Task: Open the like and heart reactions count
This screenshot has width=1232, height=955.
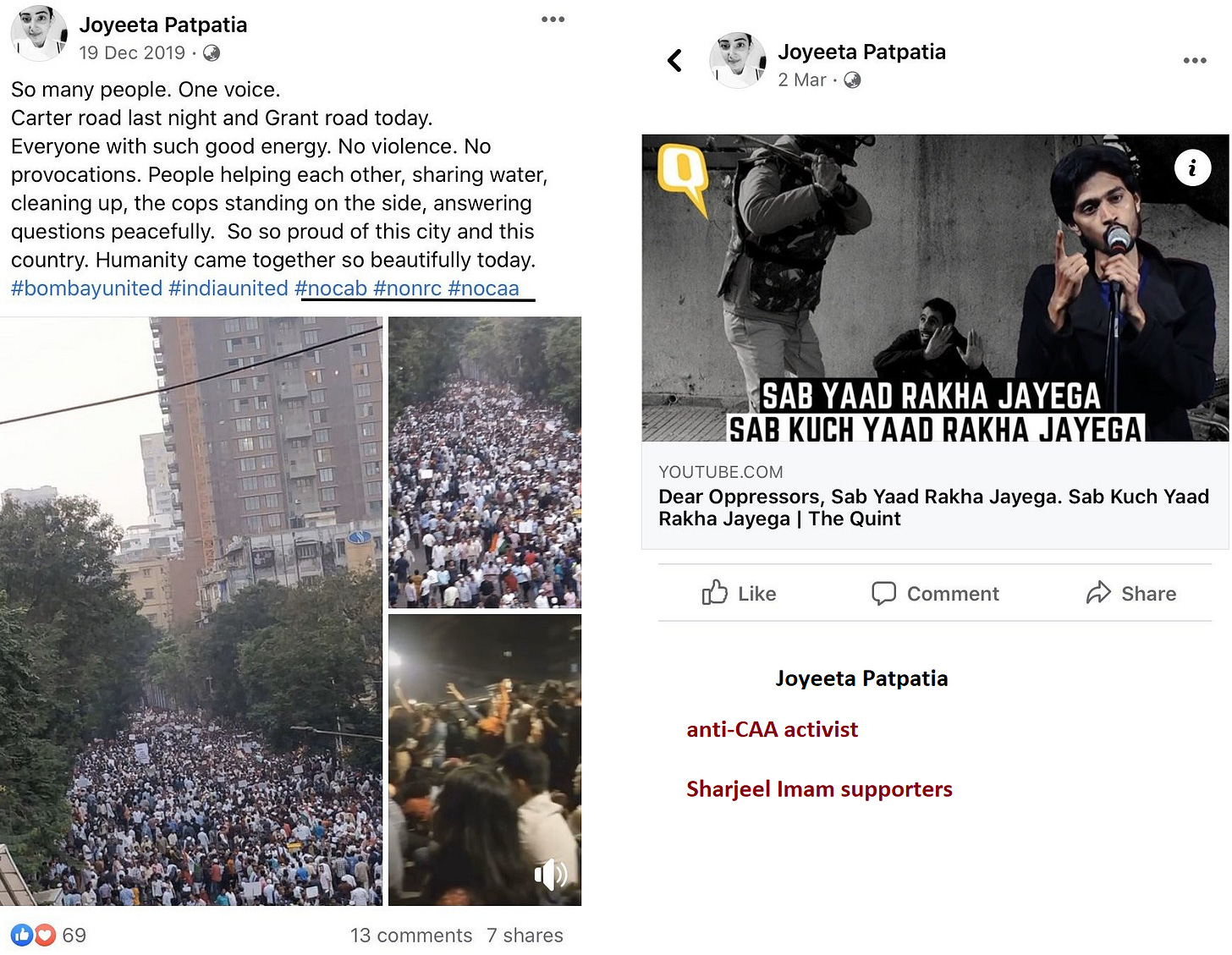Action: 48,935
